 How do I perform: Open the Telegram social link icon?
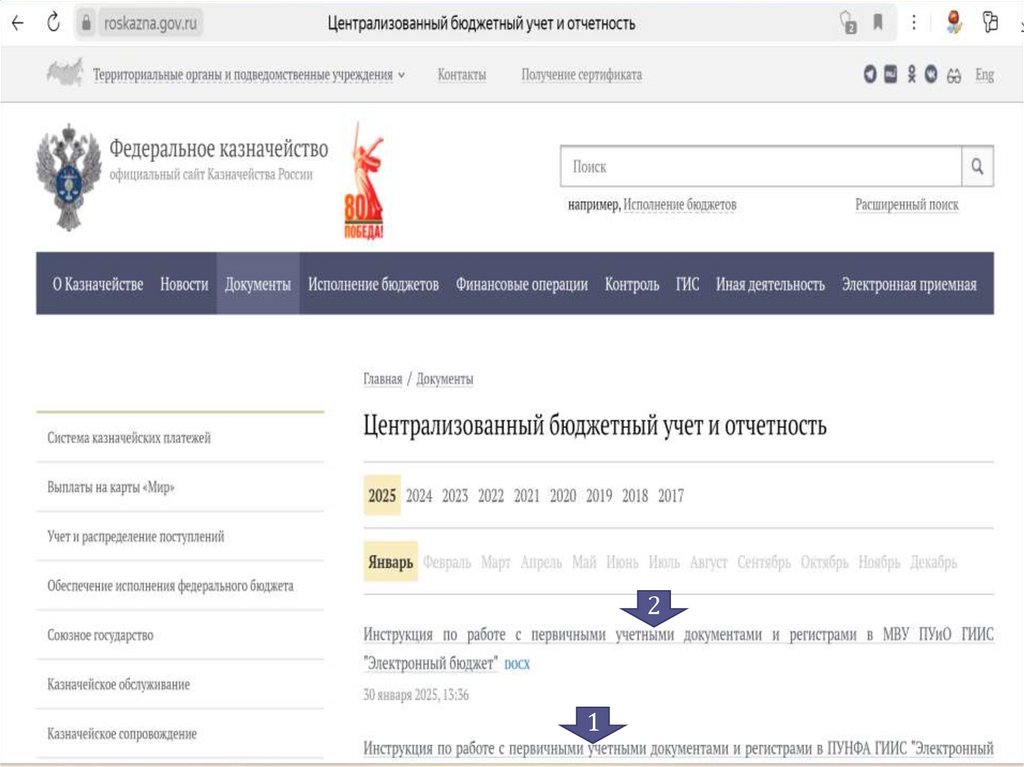(x=870, y=74)
